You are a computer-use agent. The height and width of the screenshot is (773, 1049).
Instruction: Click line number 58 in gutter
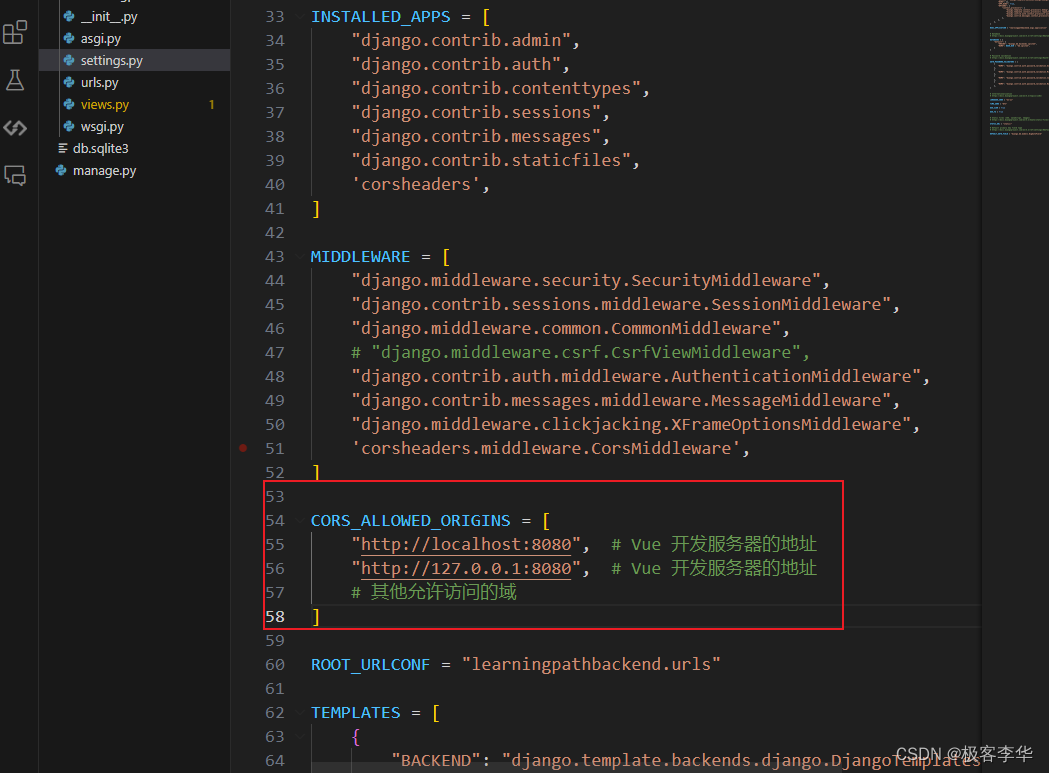pos(274,616)
